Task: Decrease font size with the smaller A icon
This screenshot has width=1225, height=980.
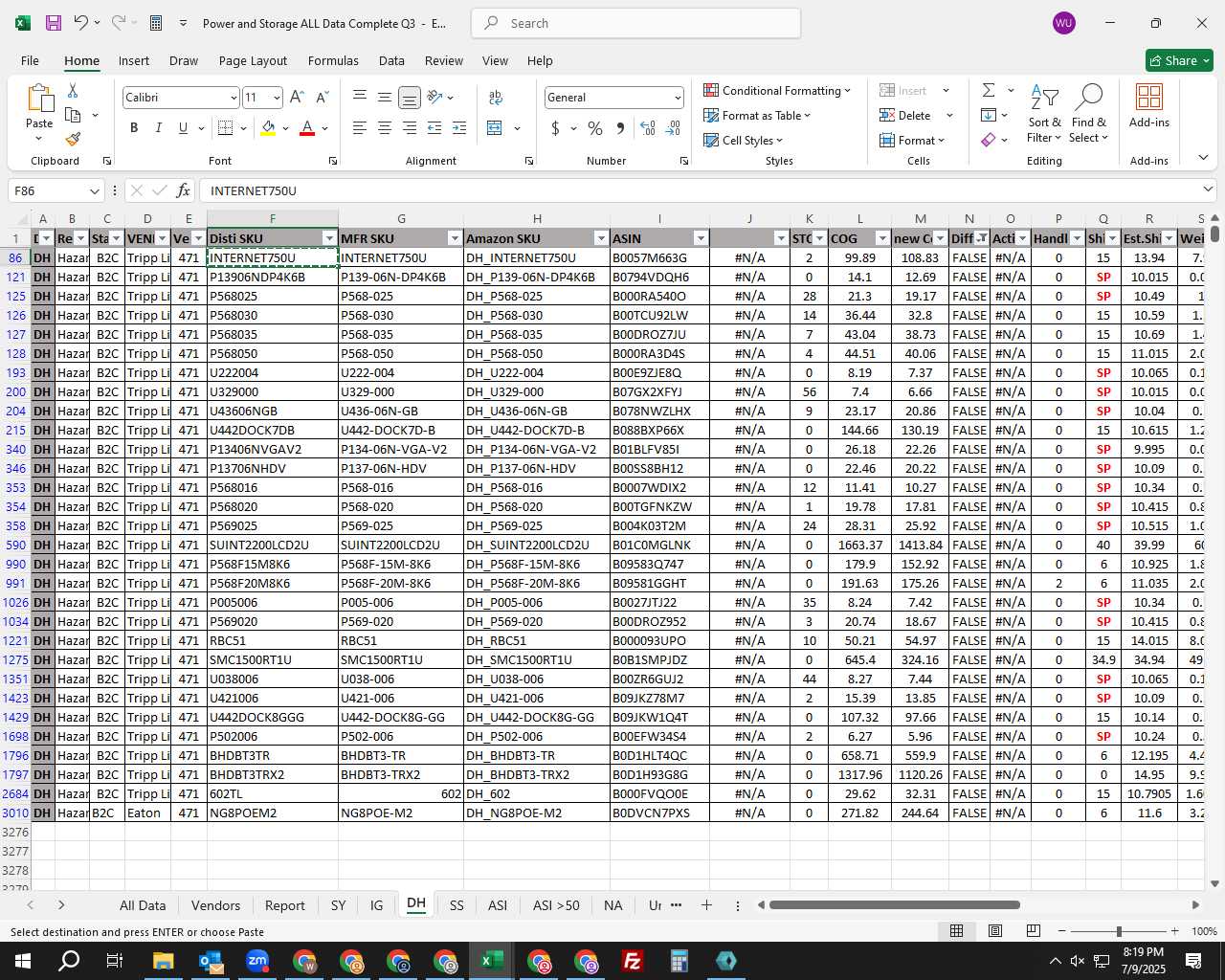Action: point(322,98)
